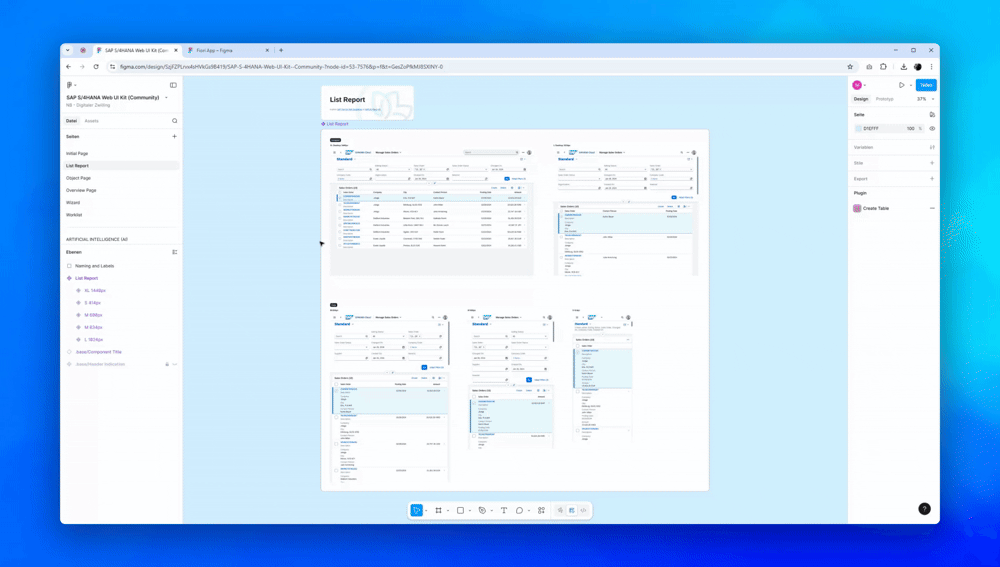Screen dimensions: 1000x567
Task: Click the page color swatch D1EFFF
Action: pyautogui.click(x=858, y=129)
